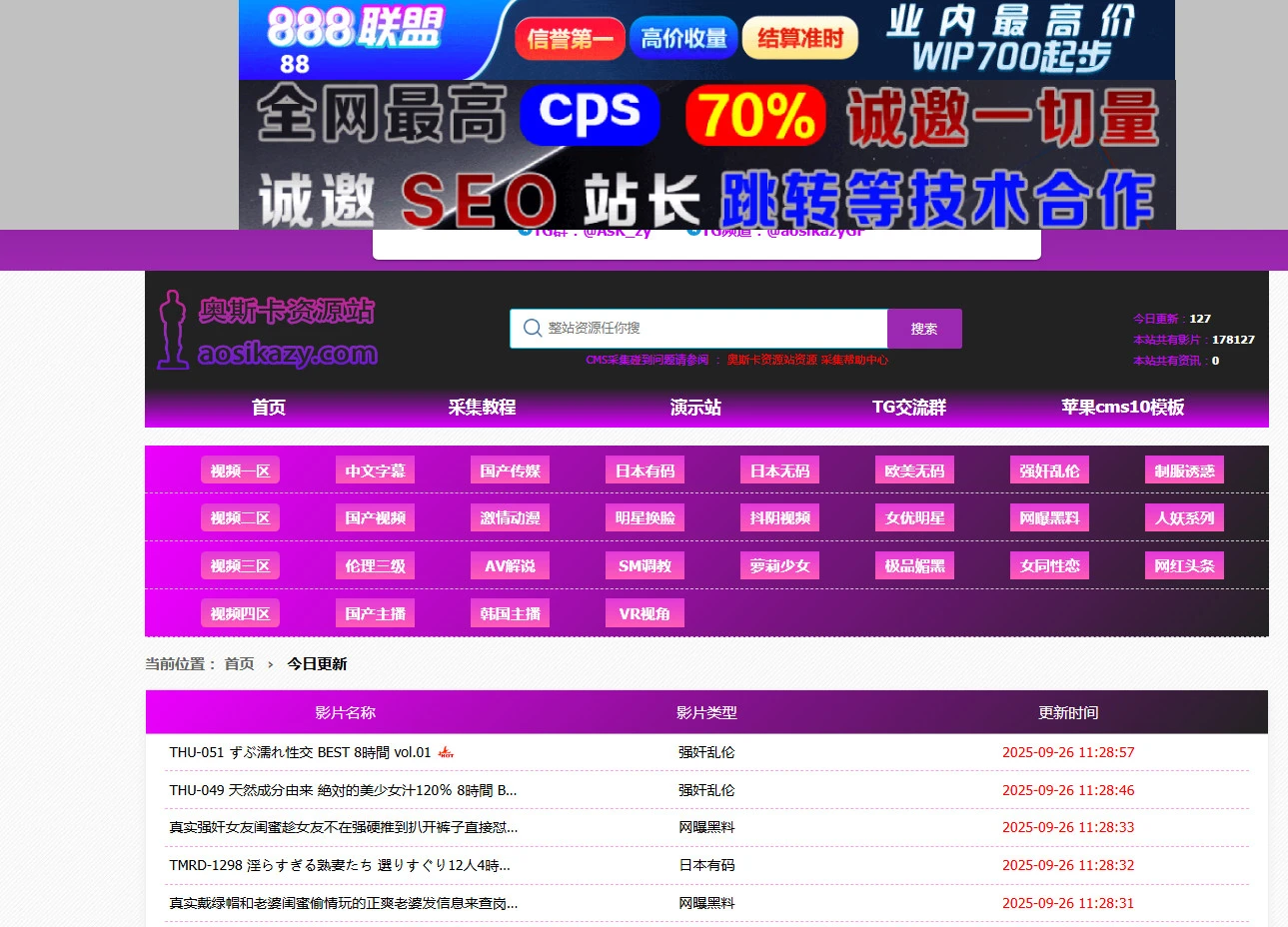The width and height of the screenshot is (1288, 927).
Task: Open the SEO 站长 cooperation banner
Action: pyautogui.click(x=705, y=199)
